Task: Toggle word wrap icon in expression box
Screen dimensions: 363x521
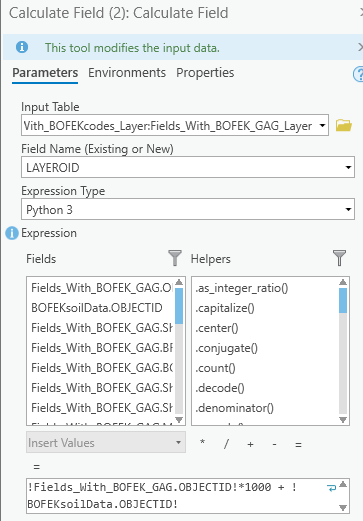Action: (x=332, y=488)
